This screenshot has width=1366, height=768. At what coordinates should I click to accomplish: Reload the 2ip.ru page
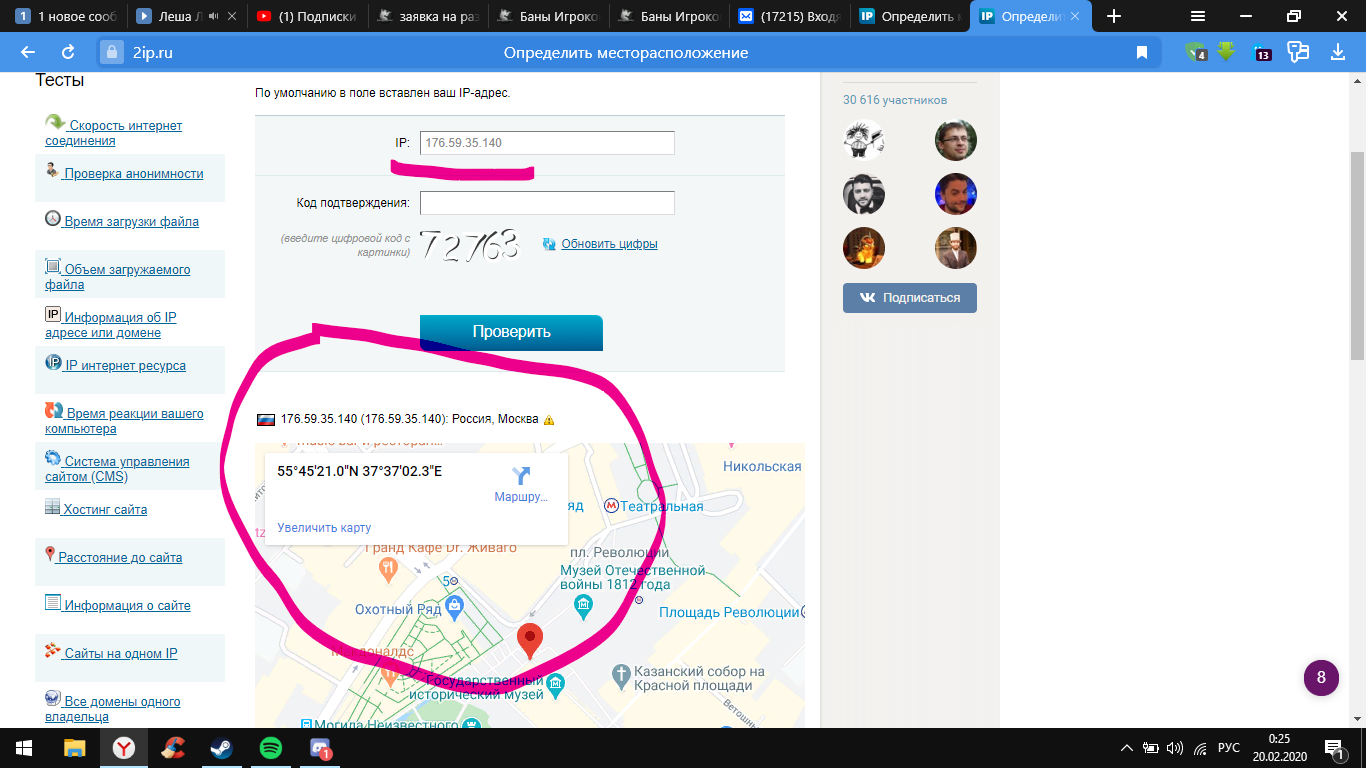pyautogui.click(x=68, y=53)
